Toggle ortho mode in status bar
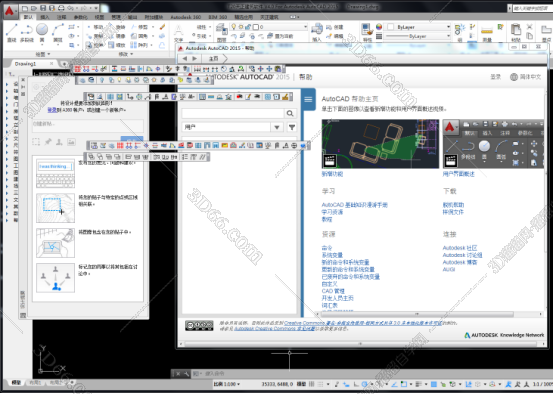The width and height of the screenshot is (553, 394). [x=356, y=384]
